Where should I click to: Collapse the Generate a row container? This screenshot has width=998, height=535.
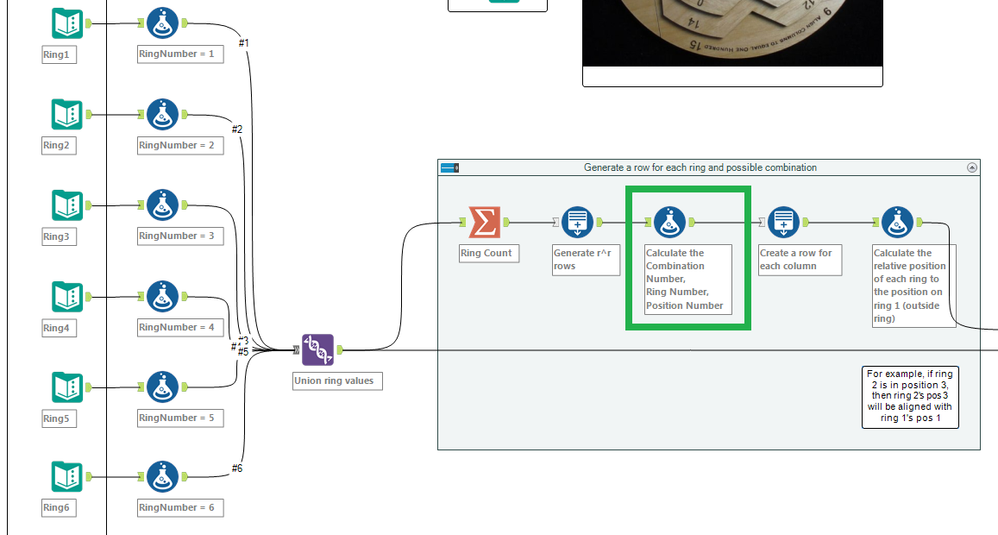pyautogui.click(x=972, y=167)
